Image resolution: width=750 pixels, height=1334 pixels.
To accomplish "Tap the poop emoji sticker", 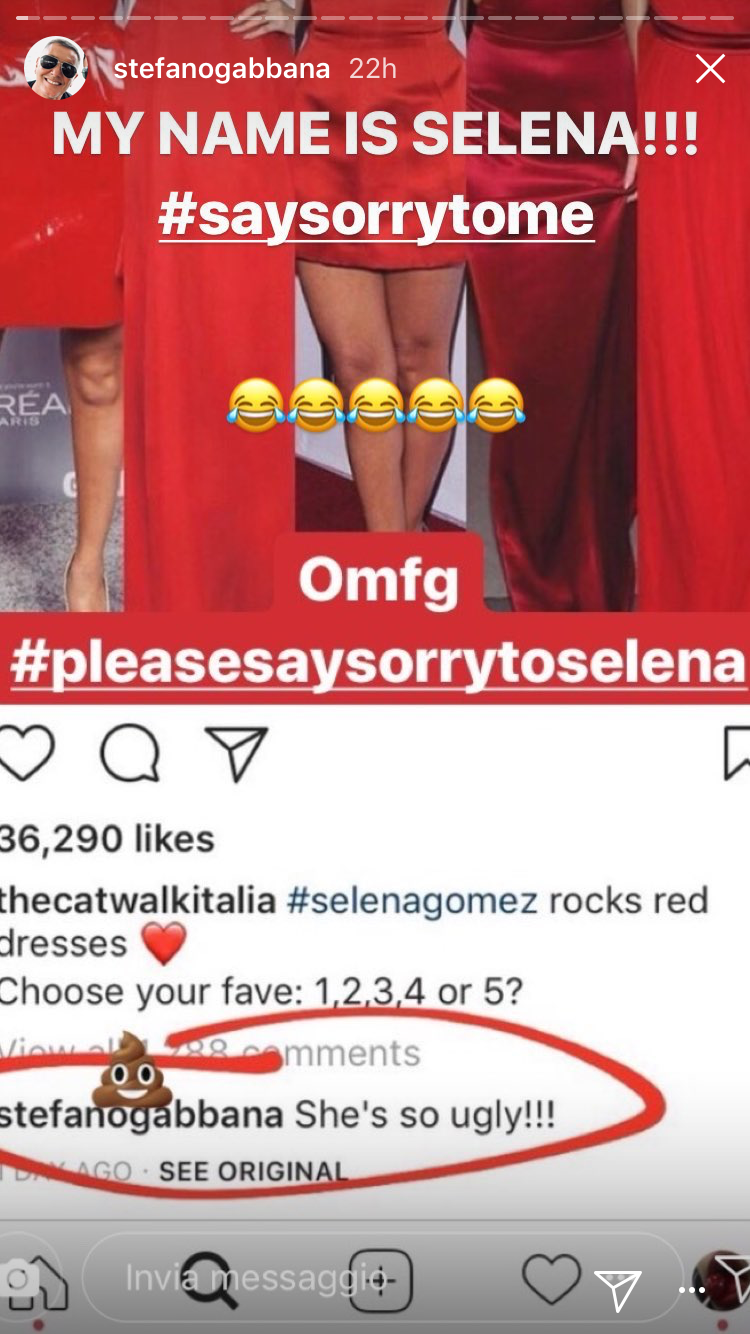I will click(x=132, y=1070).
